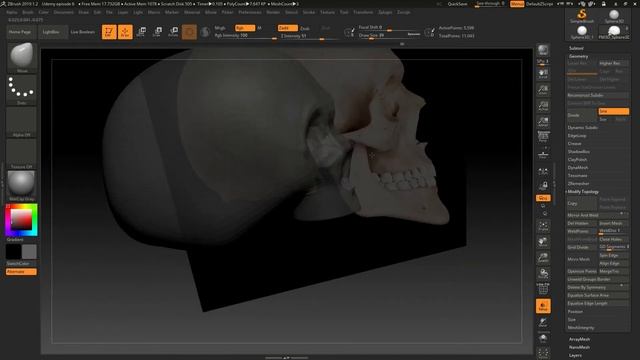The image size is (640, 360).
Task: Toggle the orange Transp transparency button
Action: point(543,306)
